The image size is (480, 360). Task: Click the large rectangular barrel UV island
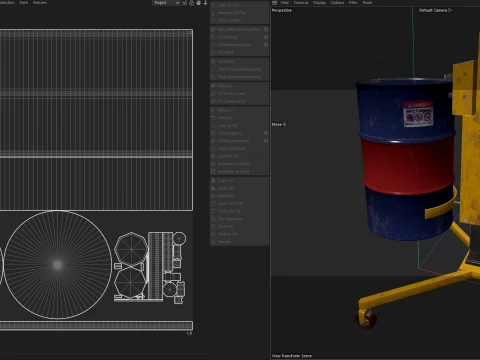pyautogui.click(x=96, y=120)
